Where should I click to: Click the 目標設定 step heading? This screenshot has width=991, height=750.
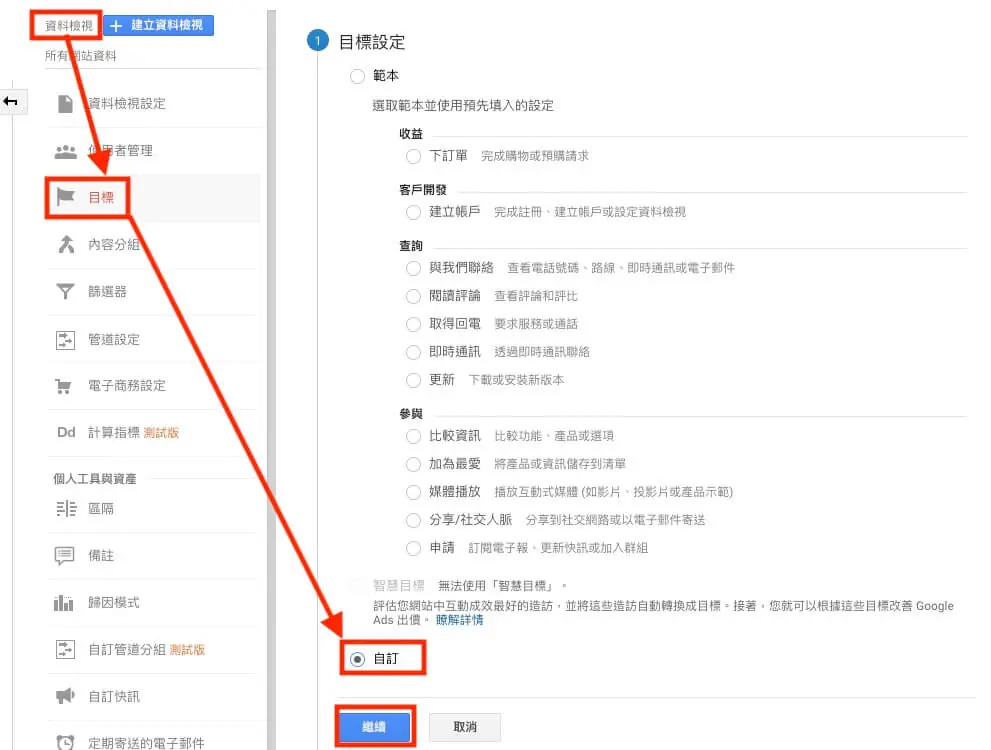point(372,42)
